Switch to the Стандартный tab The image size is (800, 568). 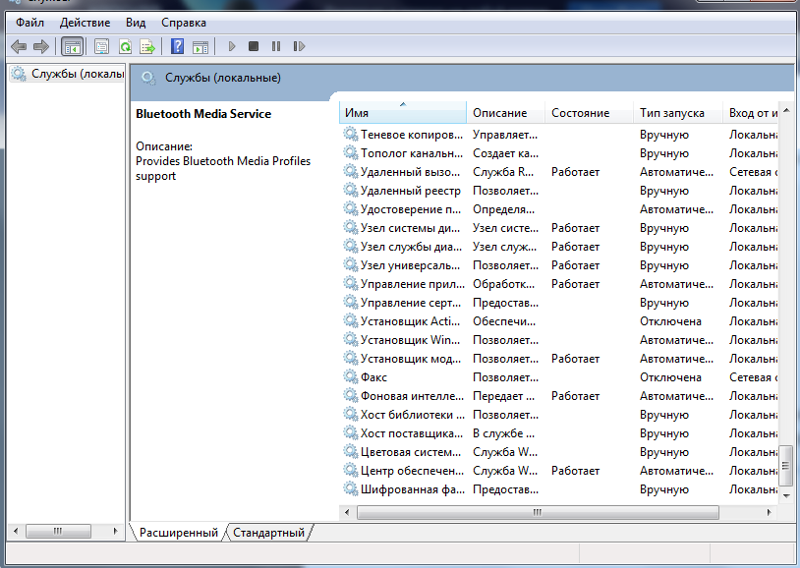click(268, 533)
